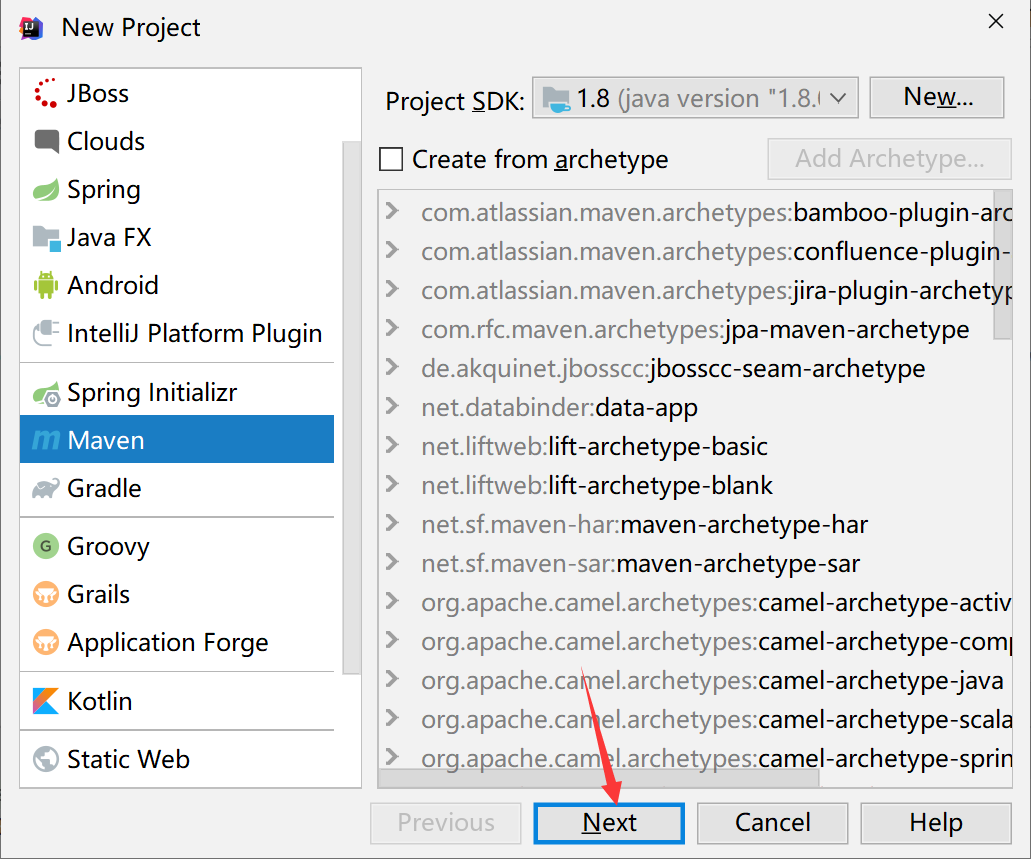Viewport: 1031px width, 859px height.
Task: Click the JBoss icon in project types
Action: (45, 93)
